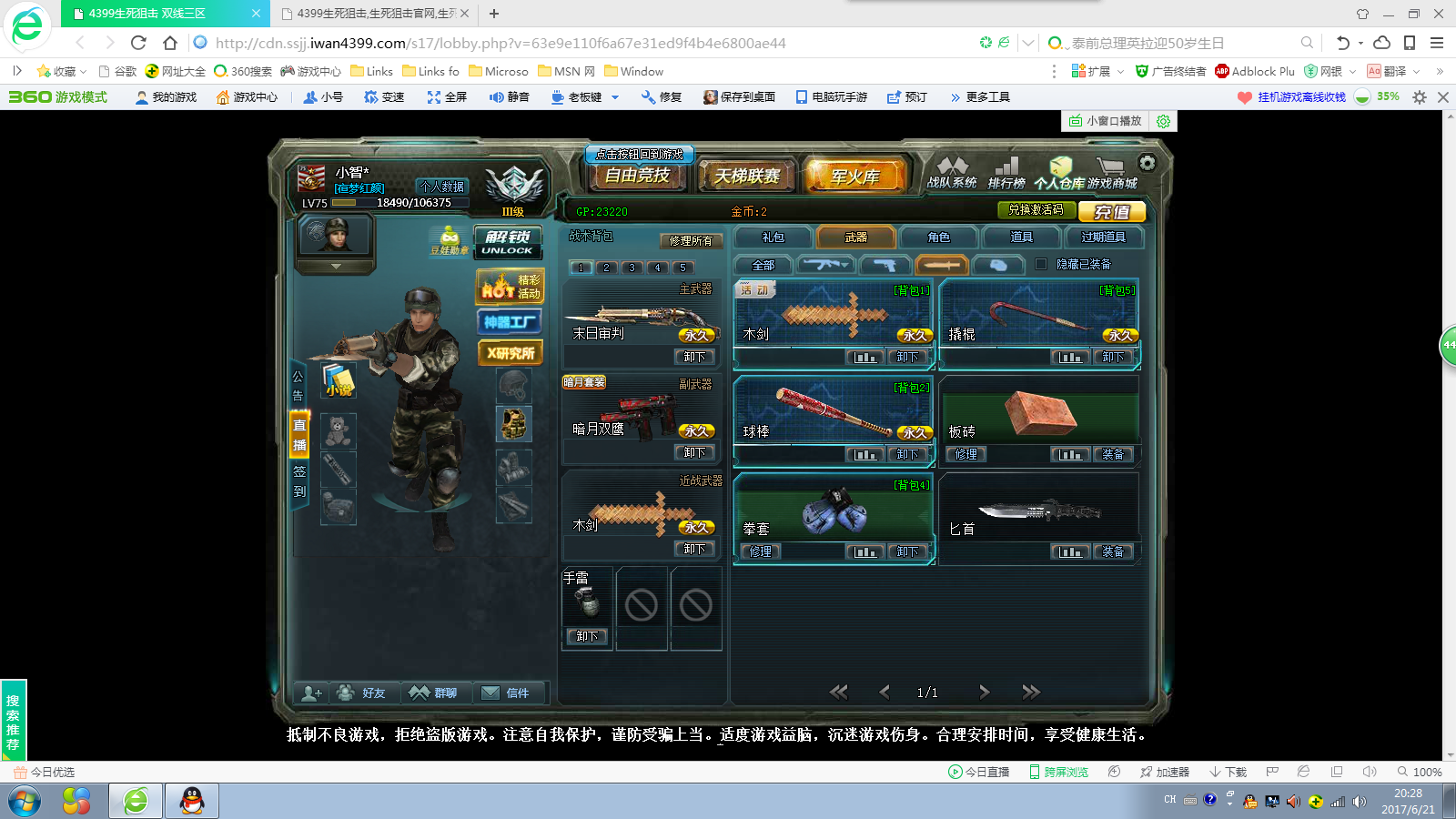Open the Windows Start menu
Screen dimensions: 1456x819
click(x=25, y=802)
